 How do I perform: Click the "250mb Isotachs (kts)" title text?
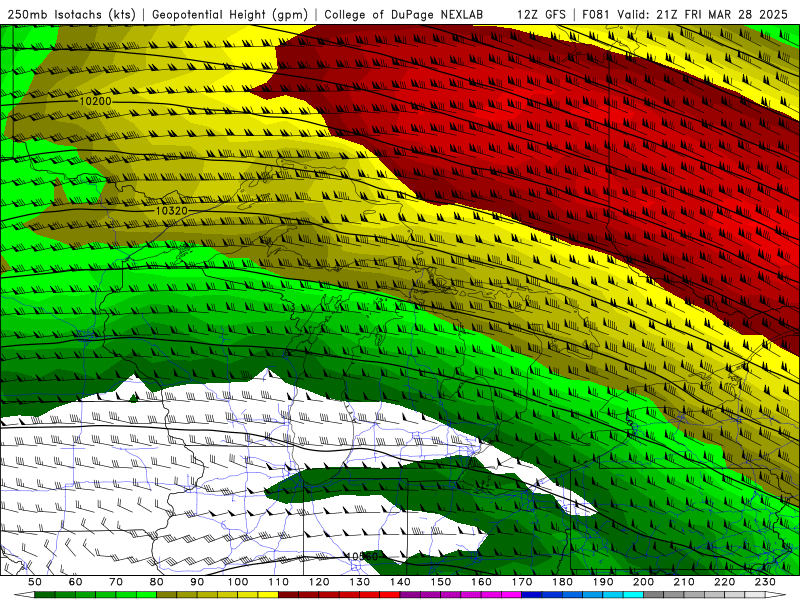(71, 15)
